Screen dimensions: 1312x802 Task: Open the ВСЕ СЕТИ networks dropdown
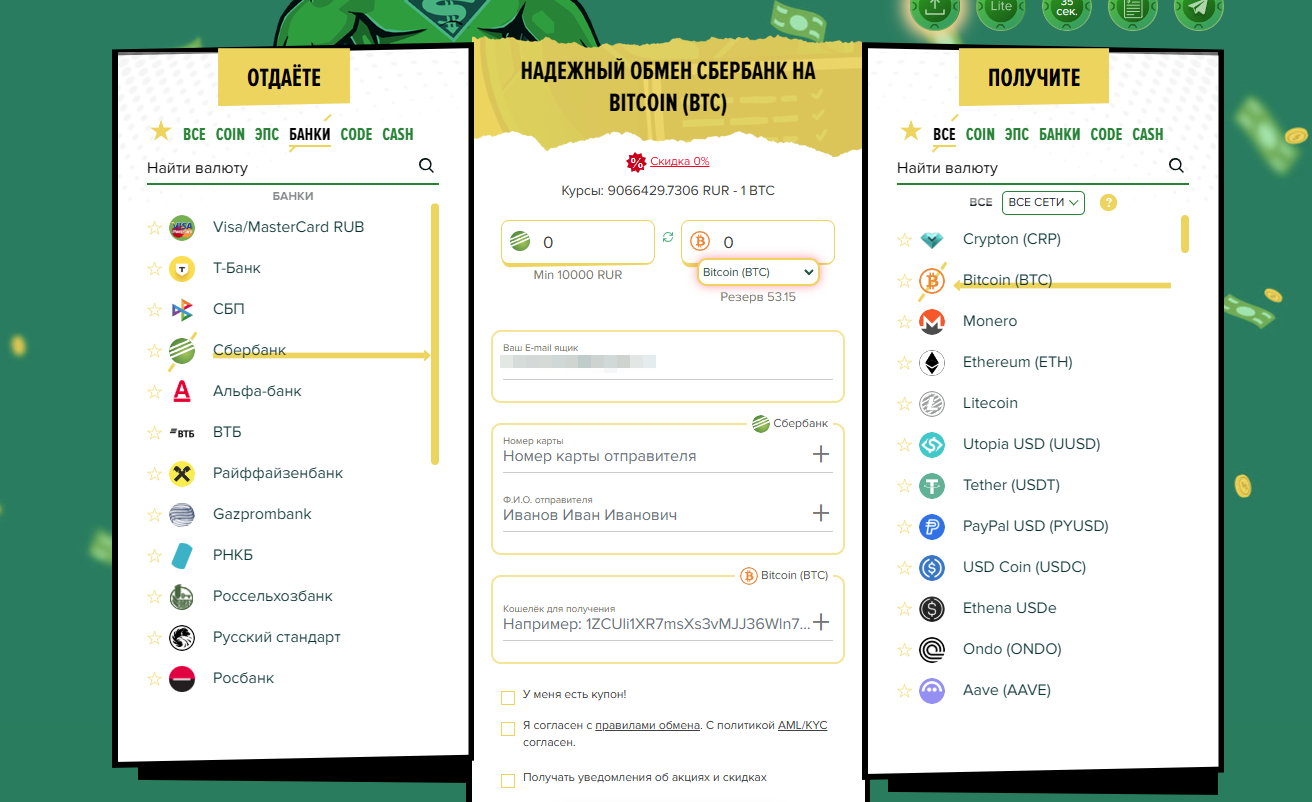tap(1044, 202)
